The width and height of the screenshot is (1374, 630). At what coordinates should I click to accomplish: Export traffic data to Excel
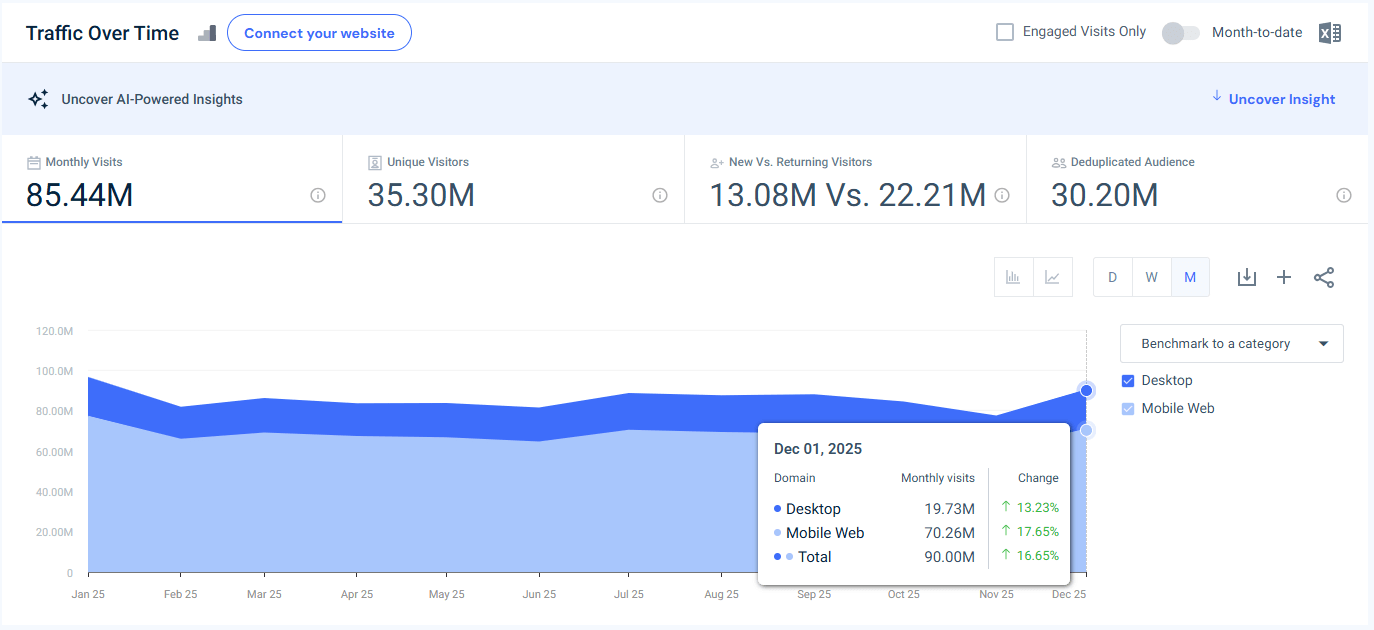[1329, 32]
